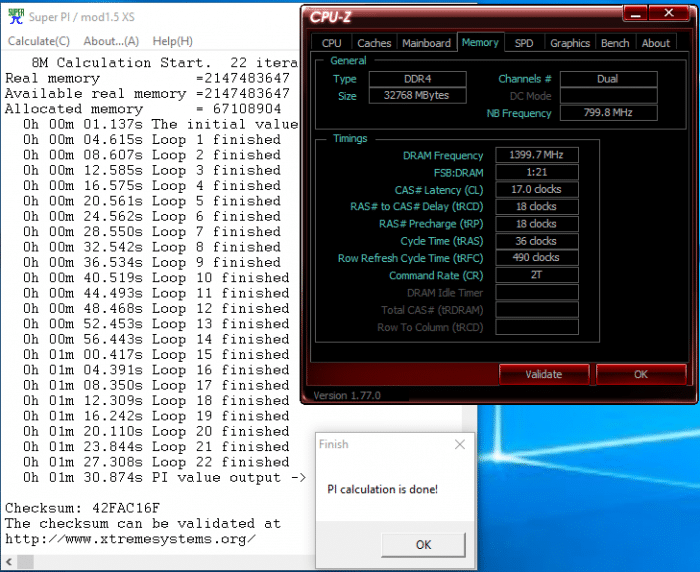Image resolution: width=700 pixels, height=572 pixels.
Task: Click the RAS# Precharge value 18 clocks
Action: pos(537,224)
